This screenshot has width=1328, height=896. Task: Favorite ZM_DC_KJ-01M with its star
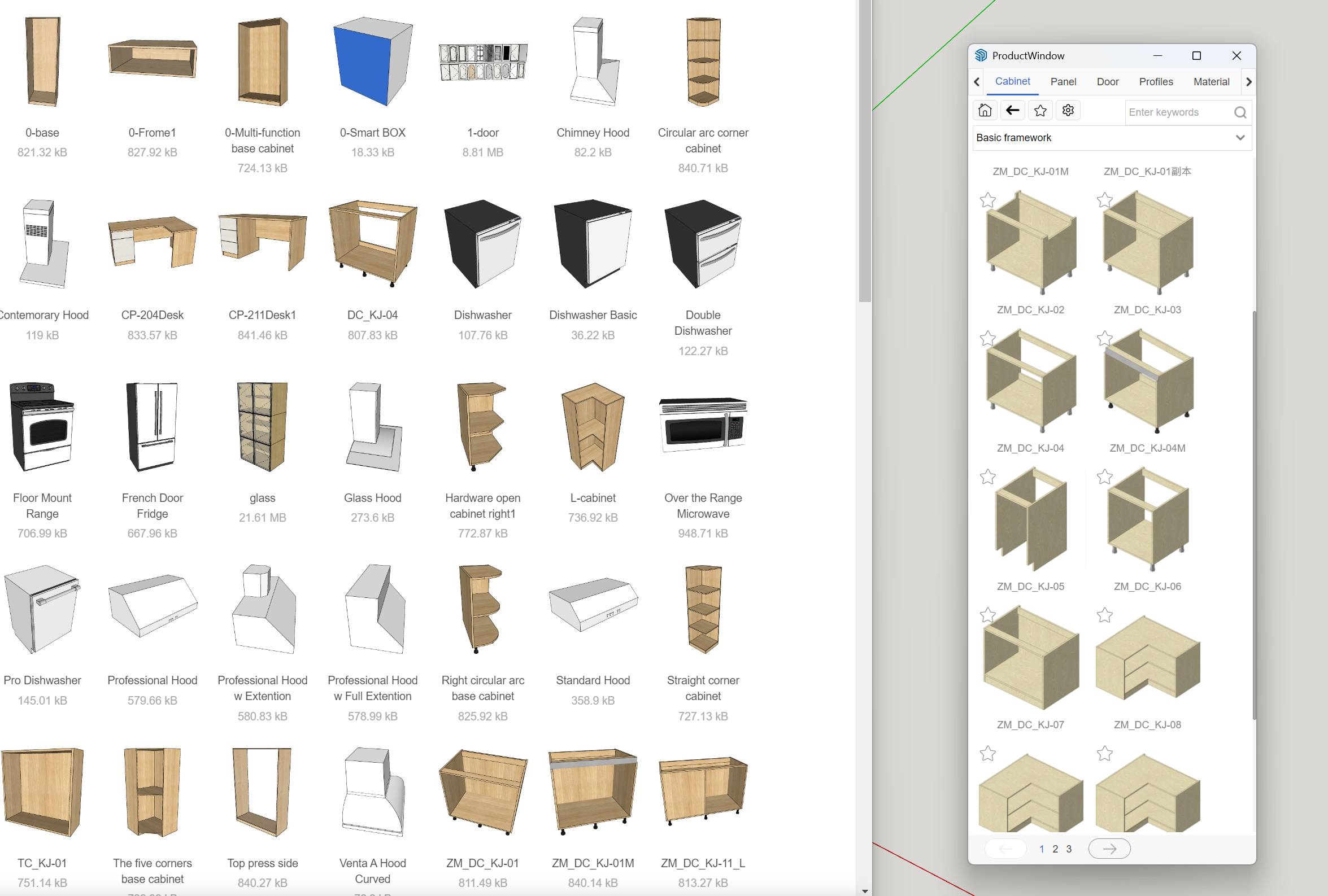987,200
